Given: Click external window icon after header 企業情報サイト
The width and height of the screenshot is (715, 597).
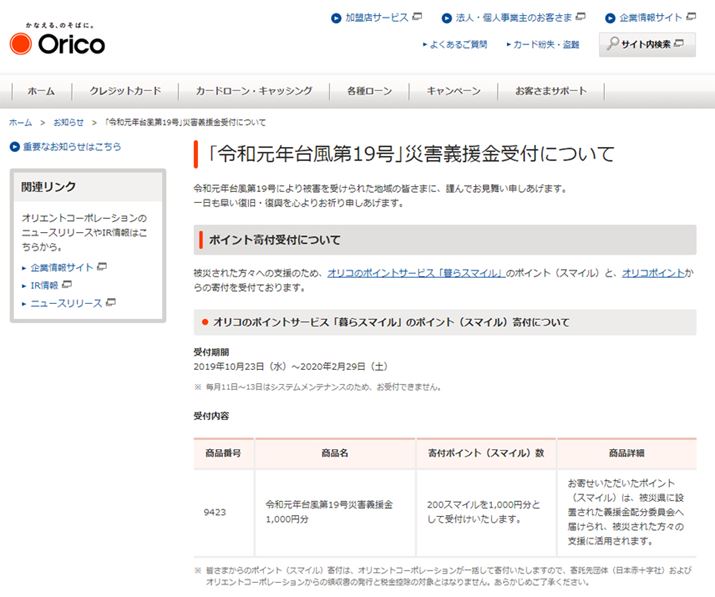Looking at the screenshot, I should [691, 17].
